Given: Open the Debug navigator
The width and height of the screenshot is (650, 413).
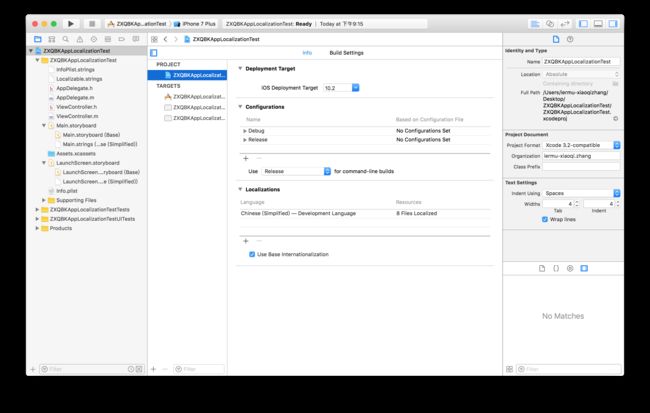Looking at the screenshot, I should 108,39.
